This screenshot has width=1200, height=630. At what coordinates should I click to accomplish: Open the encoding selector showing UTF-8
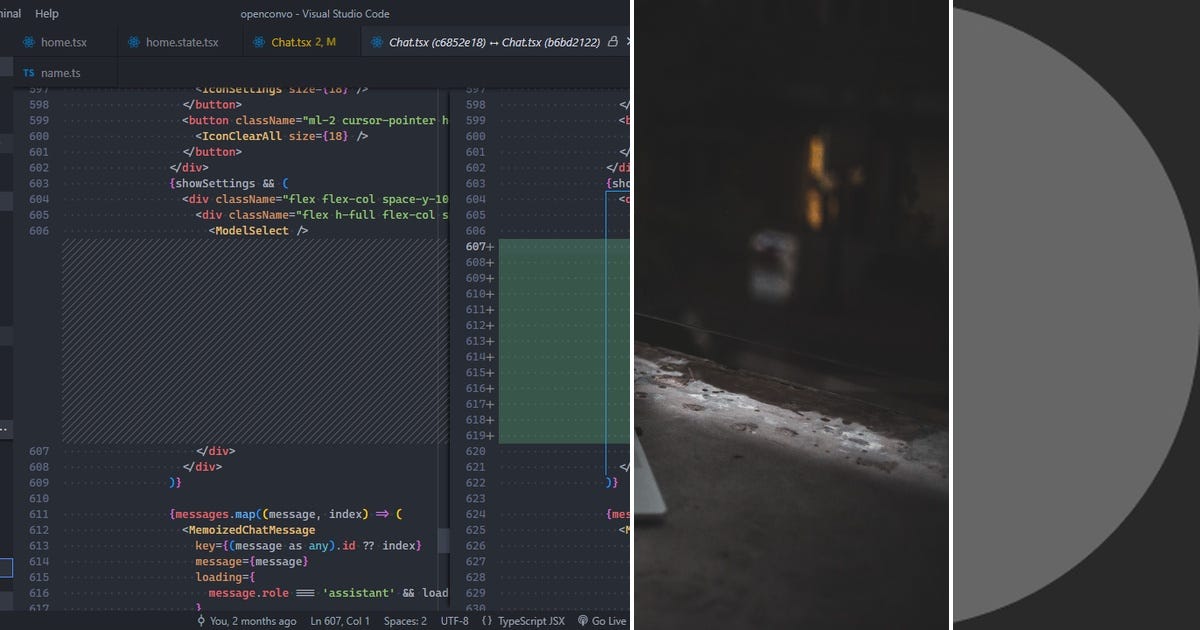(x=455, y=620)
